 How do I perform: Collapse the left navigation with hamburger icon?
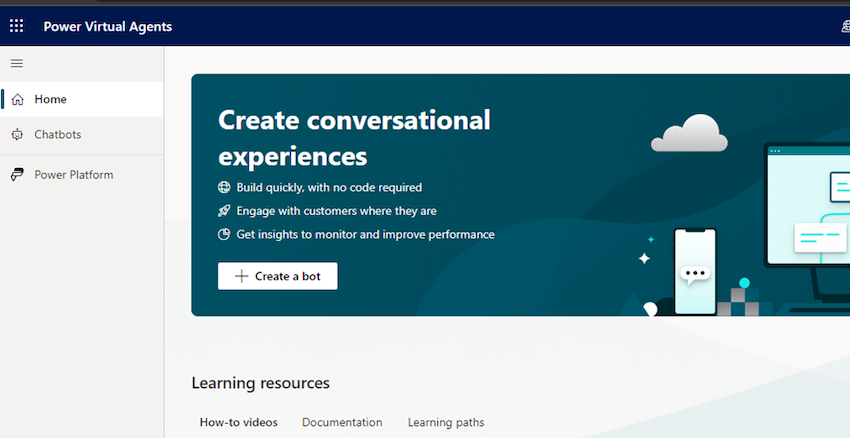coord(16,63)
